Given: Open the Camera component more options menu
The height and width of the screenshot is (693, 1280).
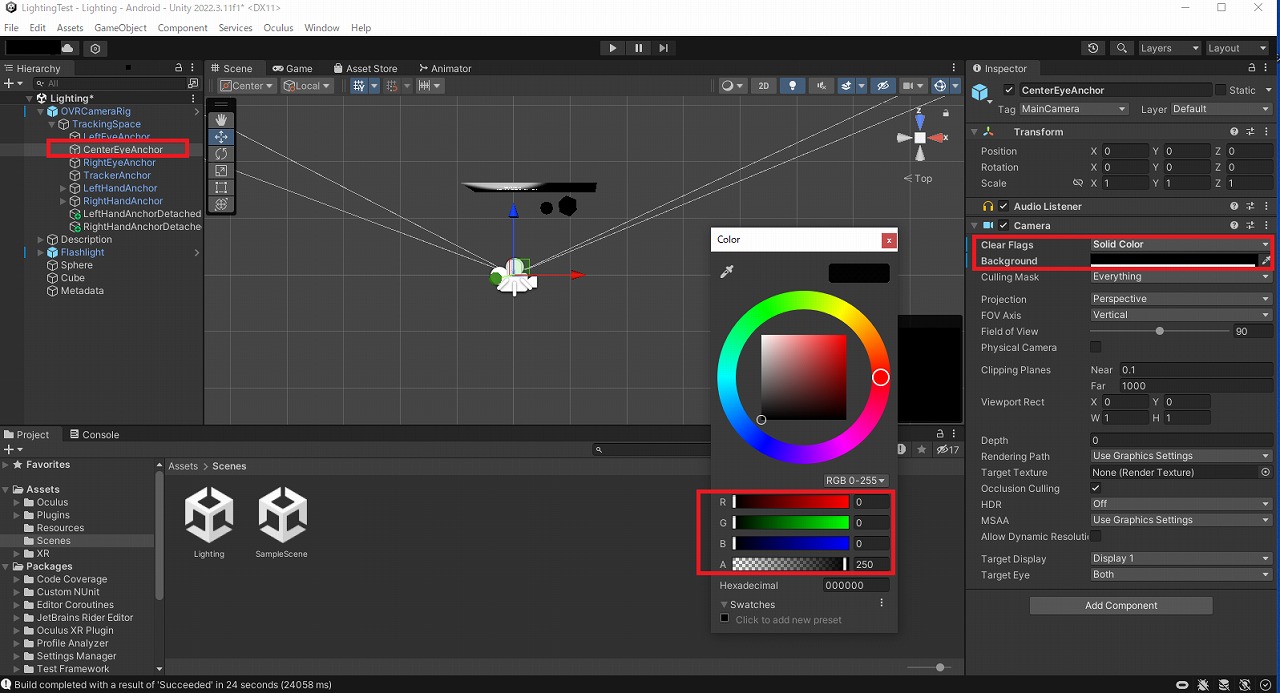Looking at the screenshot, I should [1267, 226].
